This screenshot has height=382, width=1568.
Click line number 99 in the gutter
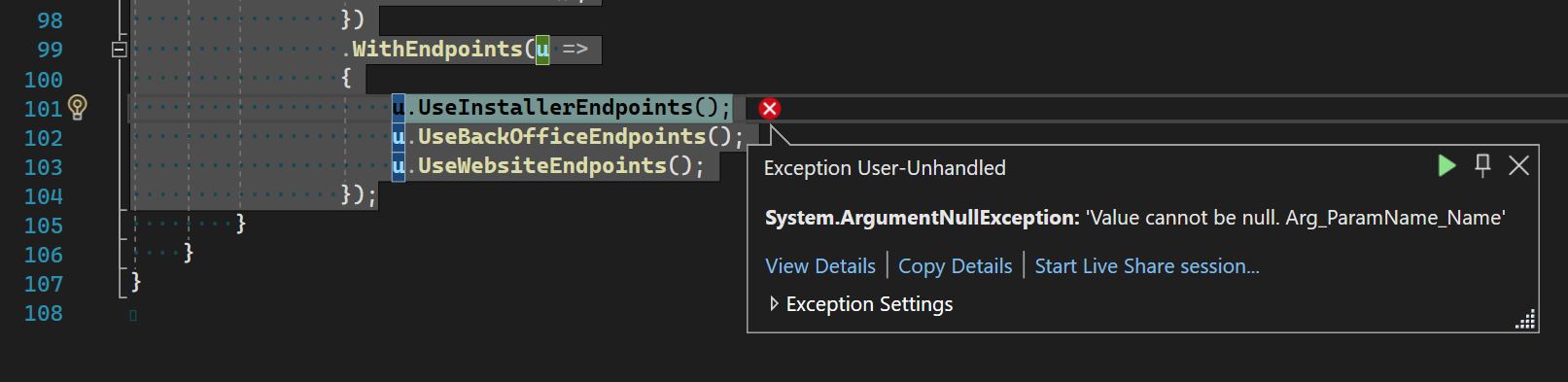pyautogui.click(x=50, y=50)
